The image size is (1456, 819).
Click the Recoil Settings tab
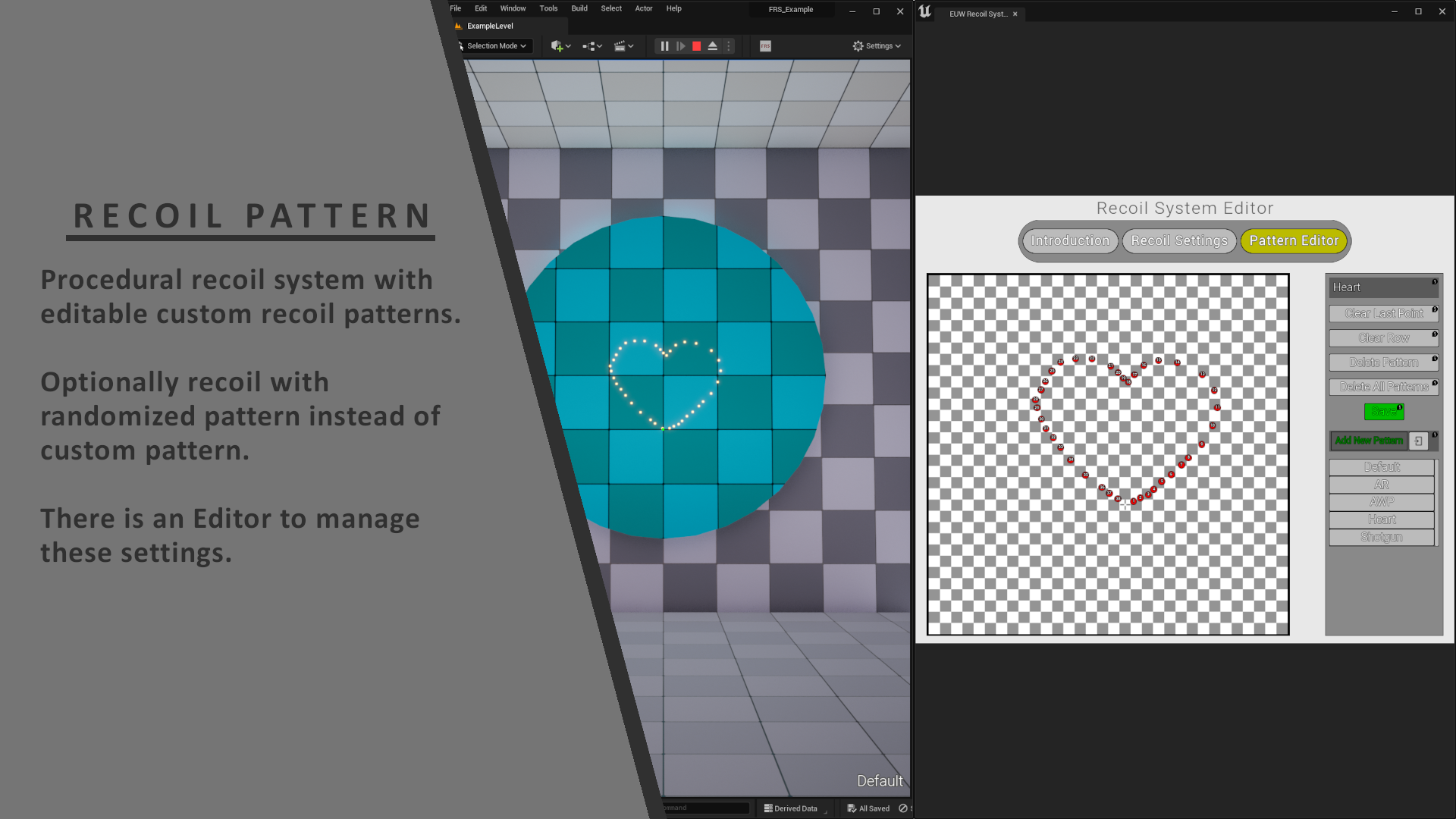point(1178,241)
